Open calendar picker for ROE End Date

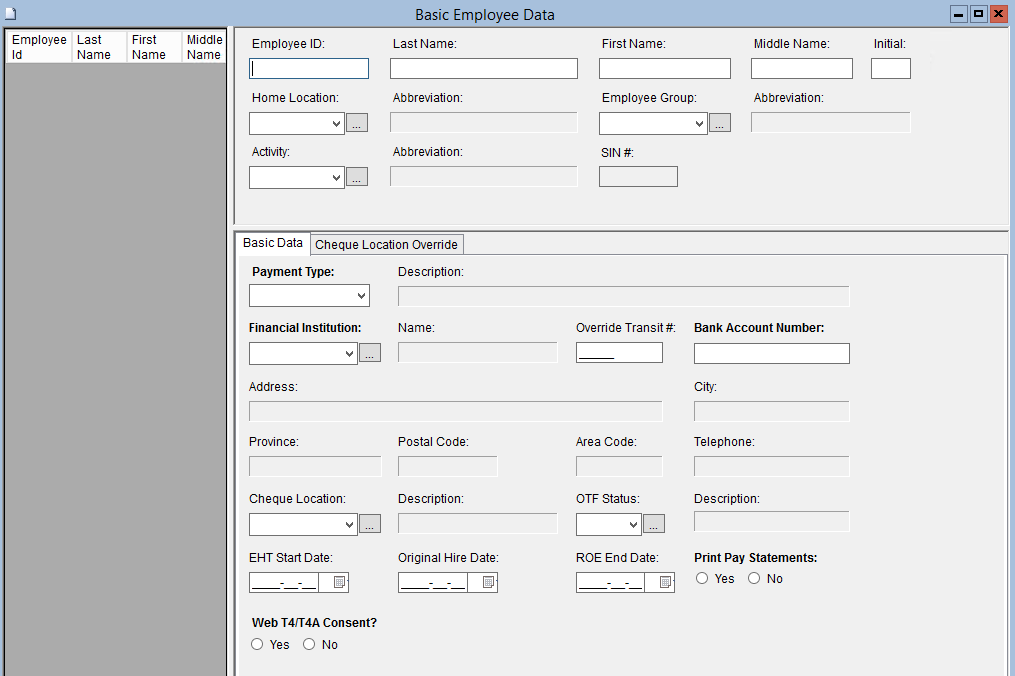click(665, 582)
